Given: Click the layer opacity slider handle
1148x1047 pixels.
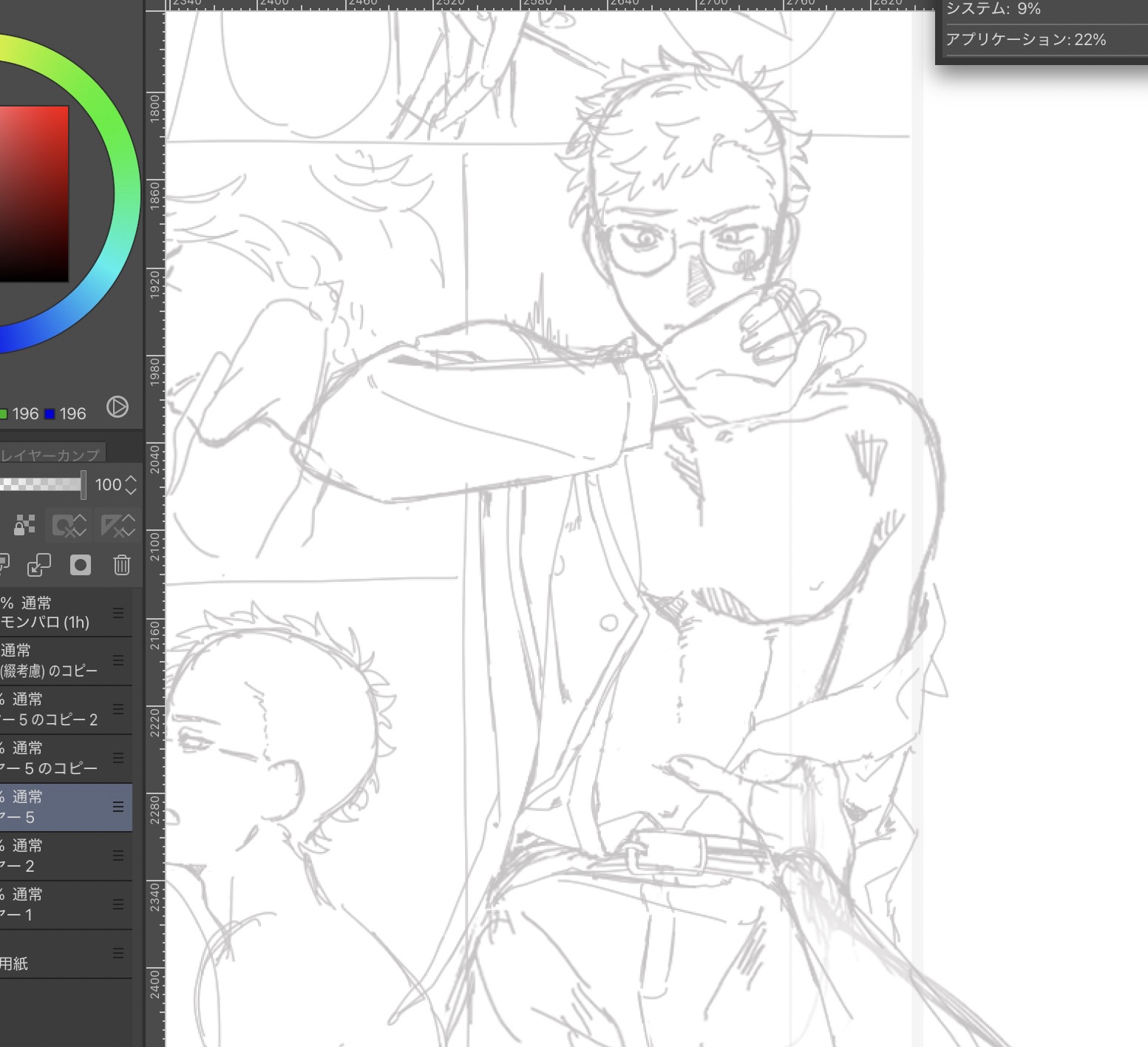Looking at the screenshot, I should click(83, 484).
